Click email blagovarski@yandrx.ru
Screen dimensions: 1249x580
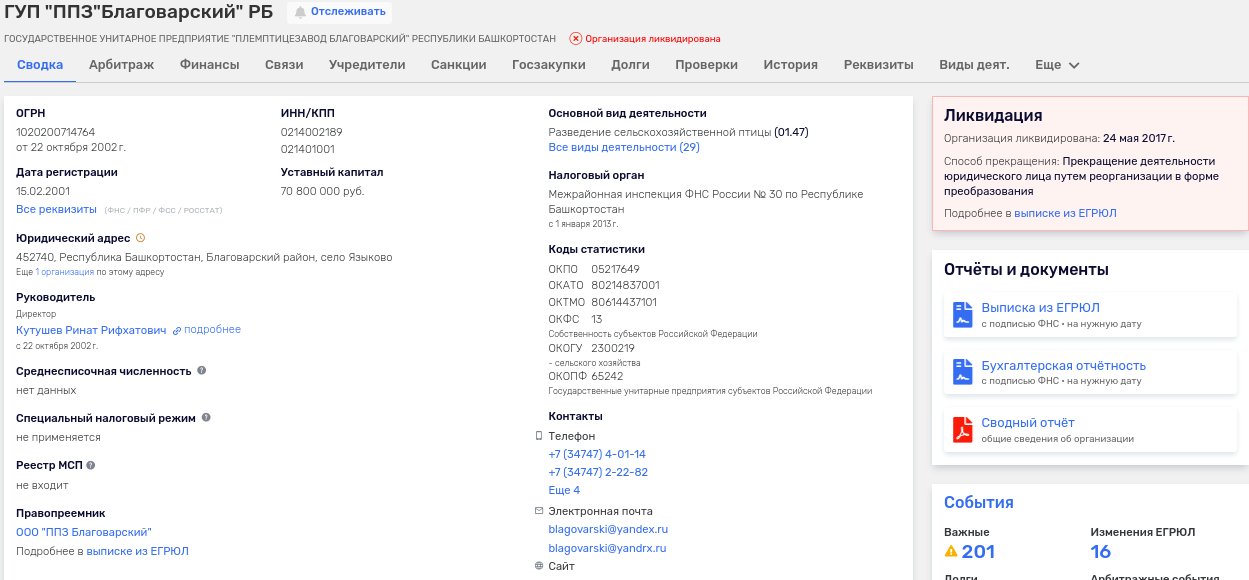[x=607, y=548]
